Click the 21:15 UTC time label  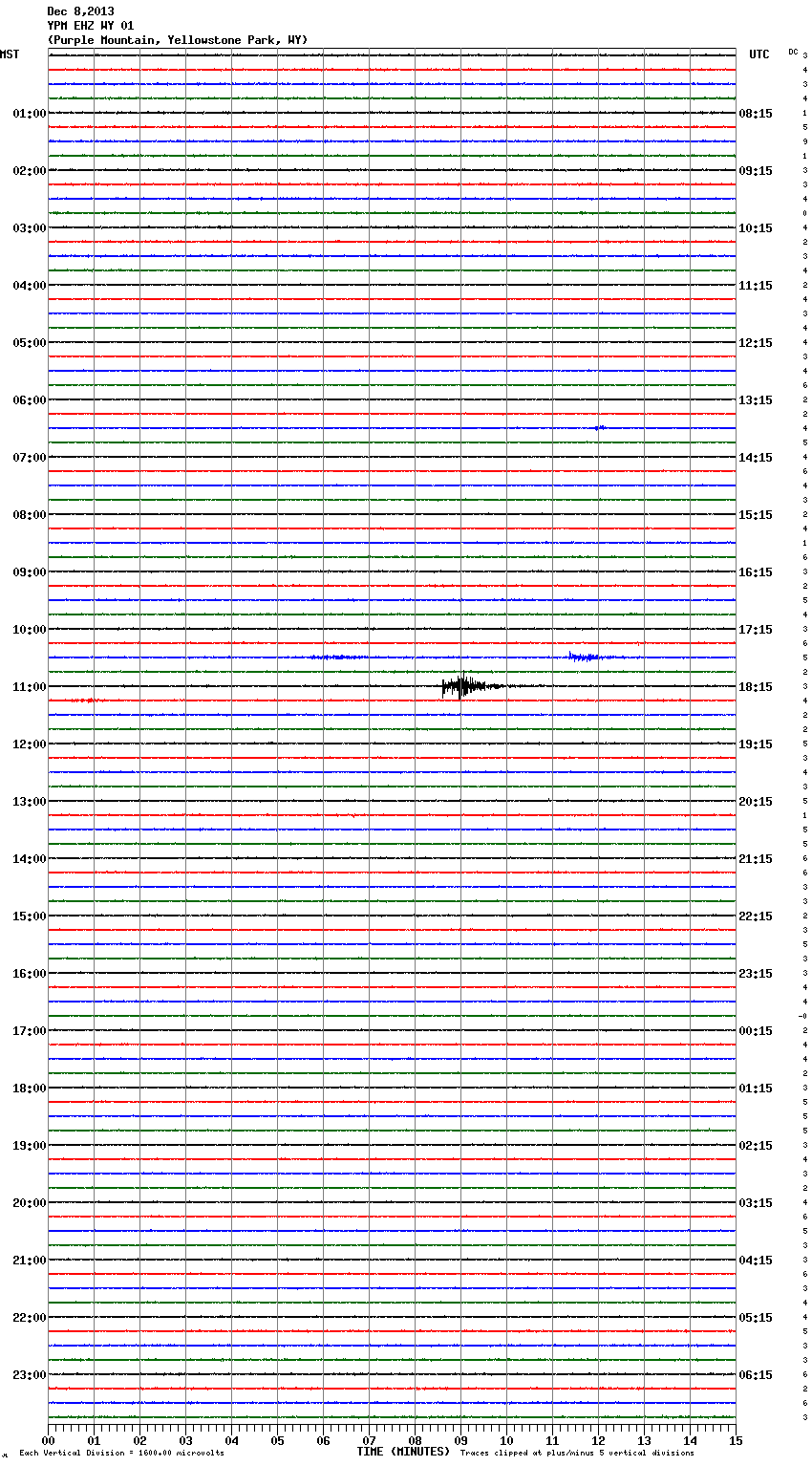pos(756,859)
